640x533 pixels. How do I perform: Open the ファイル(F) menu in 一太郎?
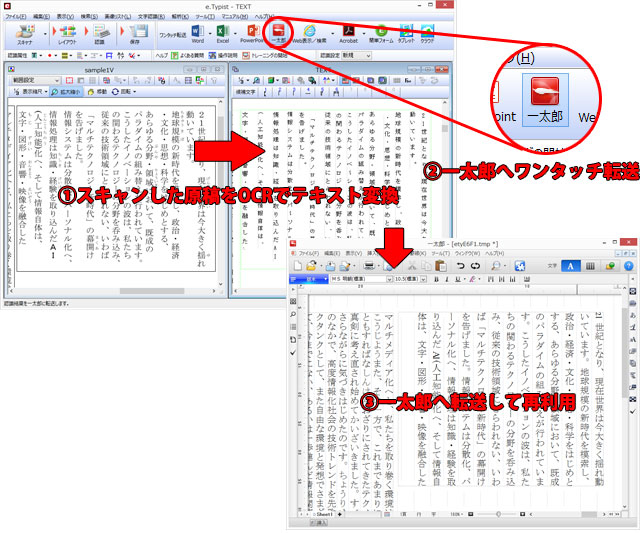pyautogui.click(x=308, y=253)
